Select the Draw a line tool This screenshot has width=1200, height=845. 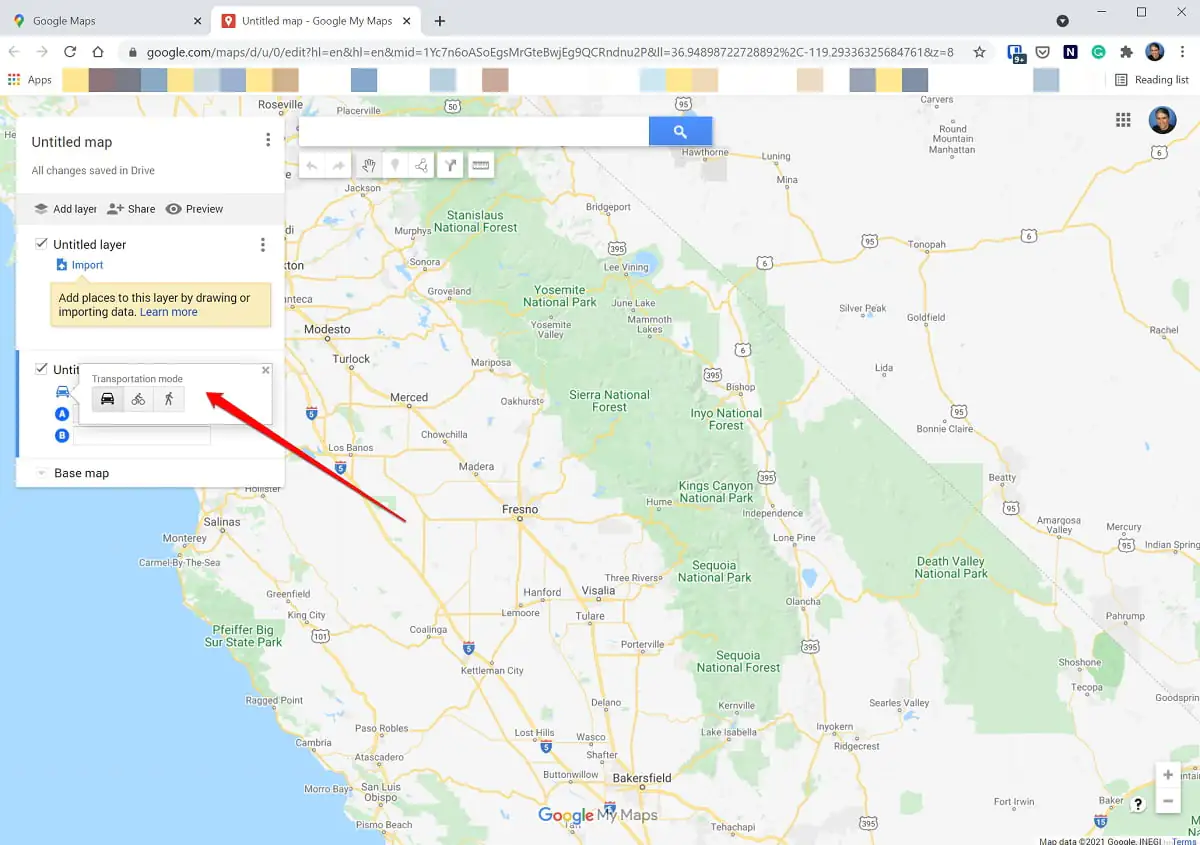423,165
